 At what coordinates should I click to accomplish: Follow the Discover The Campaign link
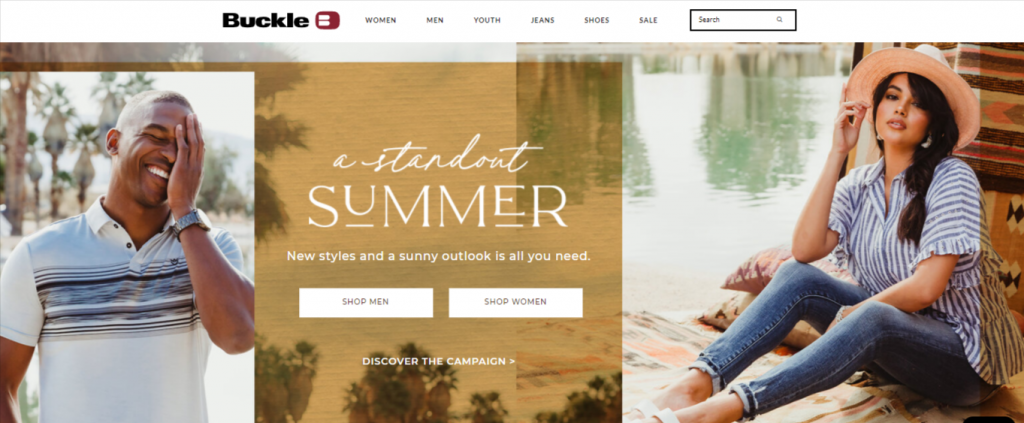[x=438, y=361]
